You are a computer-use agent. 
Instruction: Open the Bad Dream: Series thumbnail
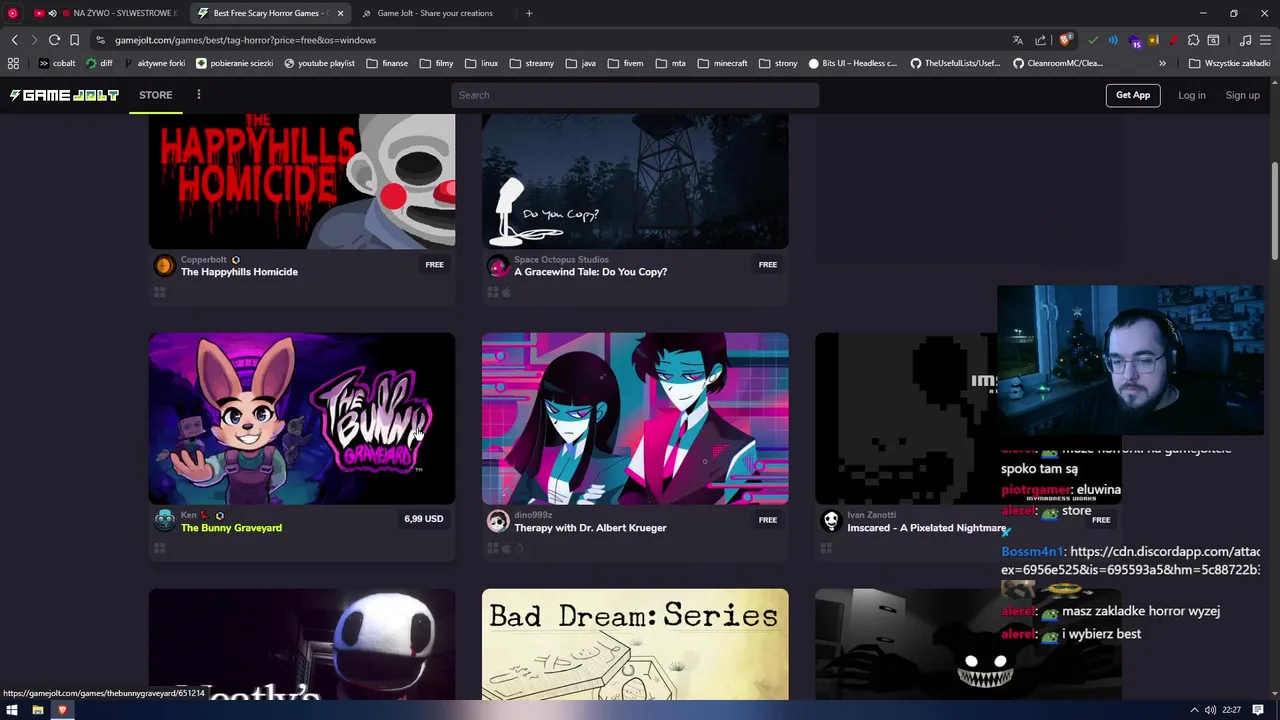(635, 645)
